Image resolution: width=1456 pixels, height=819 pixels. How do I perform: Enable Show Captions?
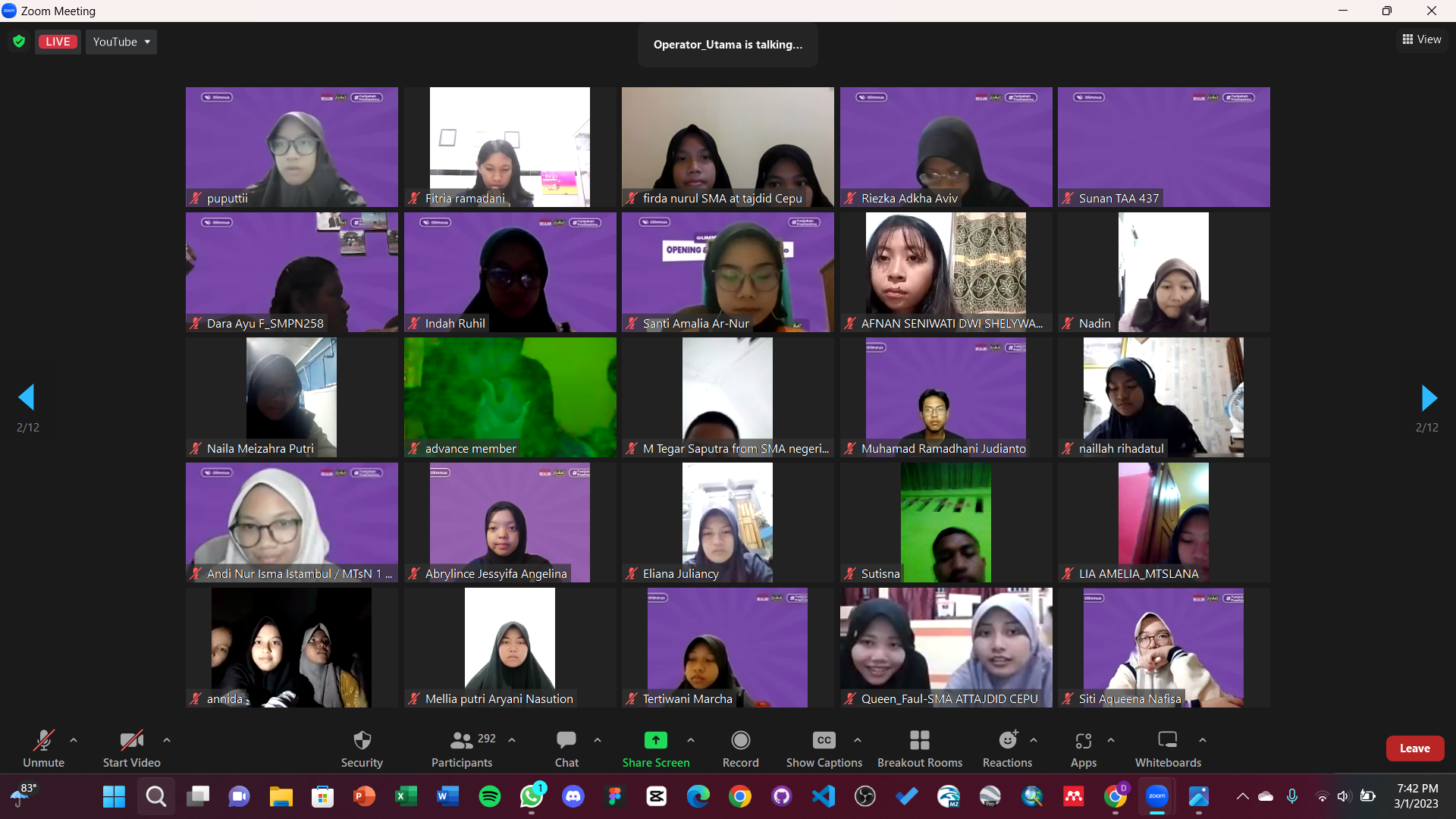(824, 748)
